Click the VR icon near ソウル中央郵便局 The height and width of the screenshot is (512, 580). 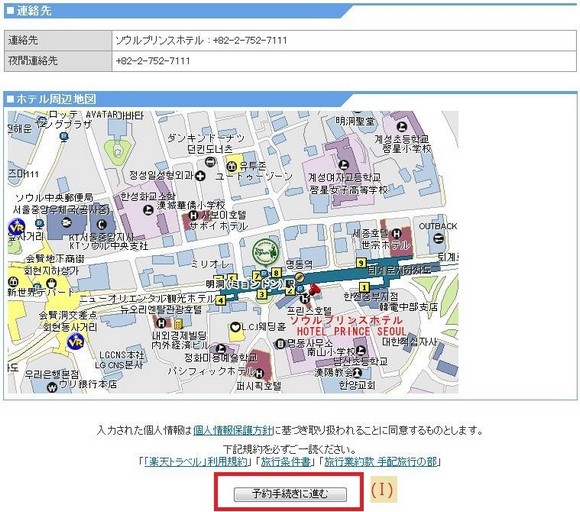click(16, 227)
